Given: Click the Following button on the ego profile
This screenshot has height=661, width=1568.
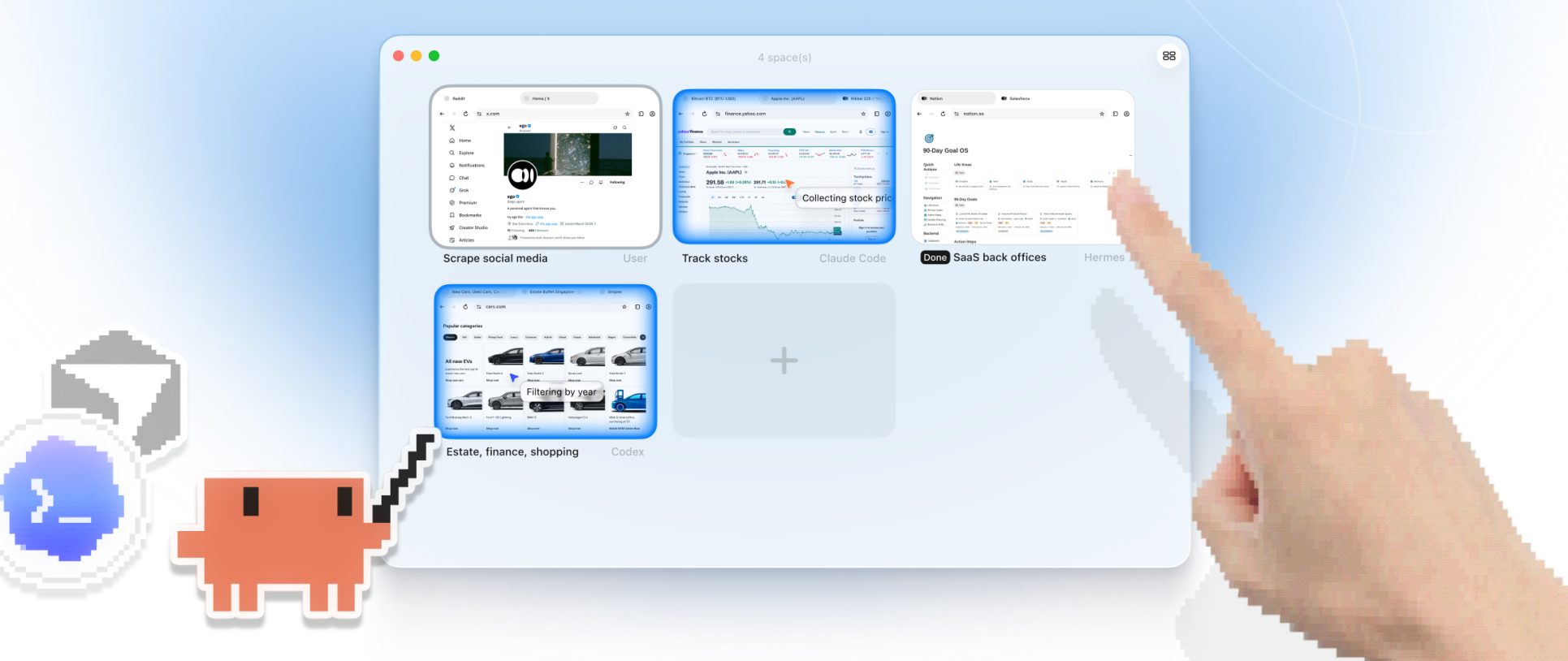Looking at the screenshot, I should (x=618, y=182).
